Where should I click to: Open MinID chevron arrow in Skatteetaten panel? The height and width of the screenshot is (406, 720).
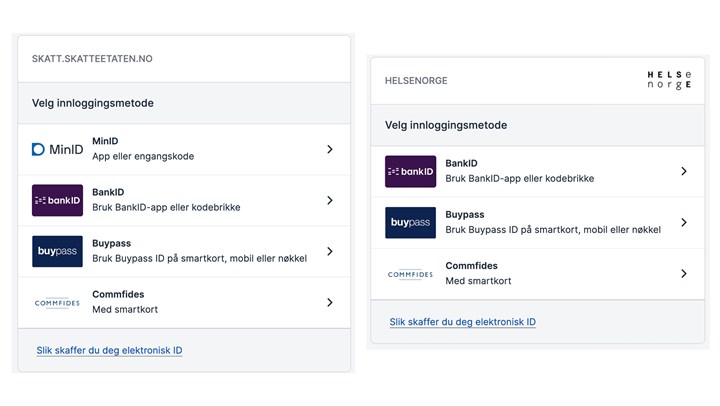(x=330, y=149)
